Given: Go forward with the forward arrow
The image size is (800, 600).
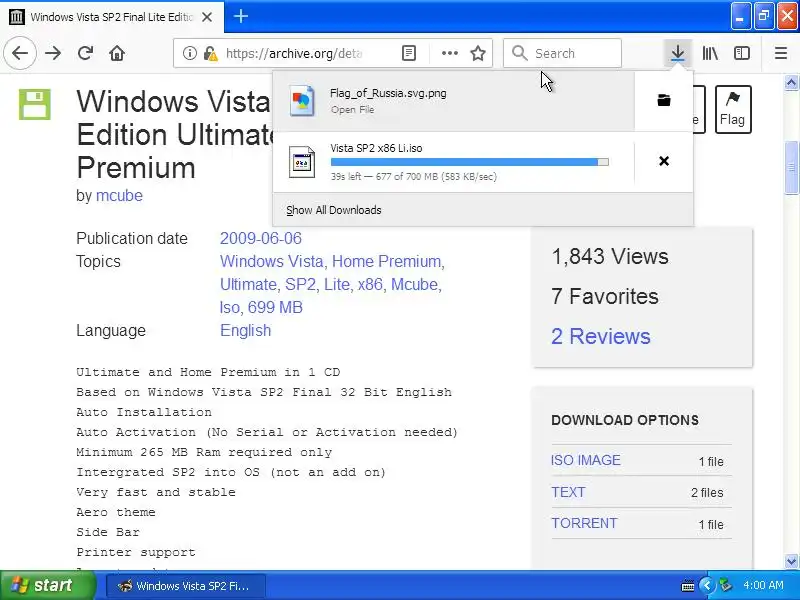Looking at the screenshot, I should coord(53,53).
